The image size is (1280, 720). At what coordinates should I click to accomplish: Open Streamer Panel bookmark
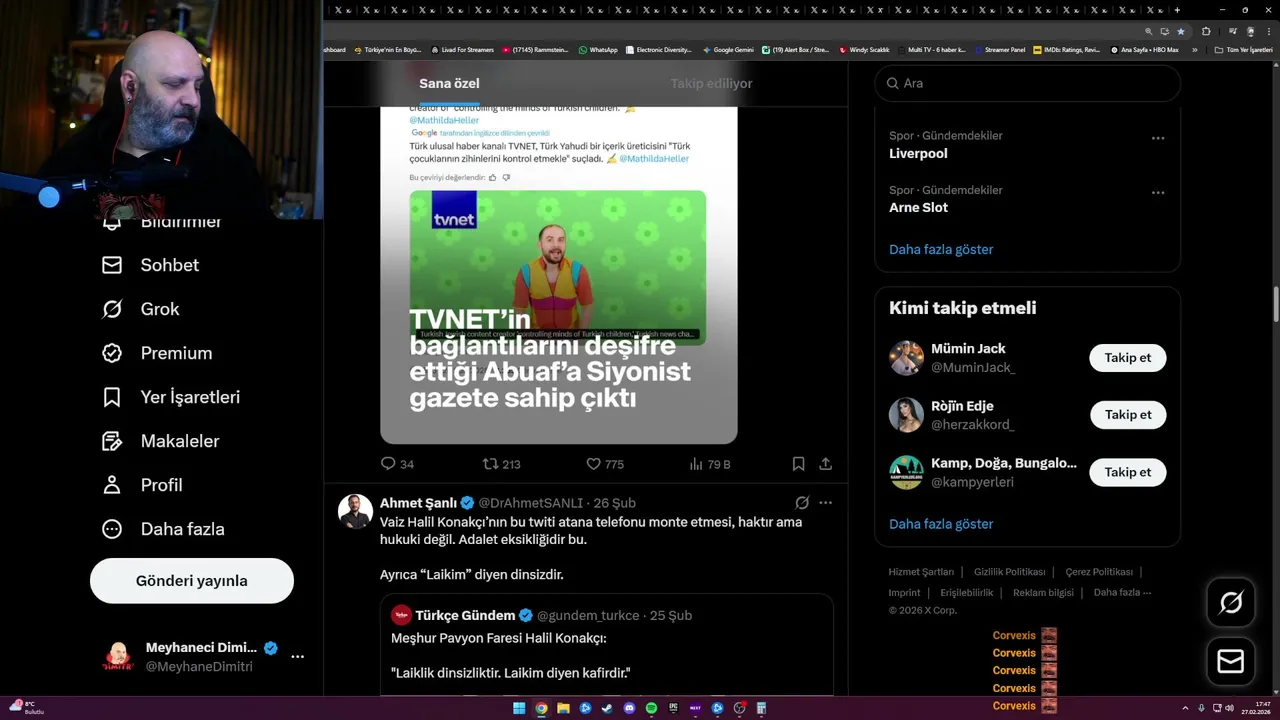click(999, 49)
